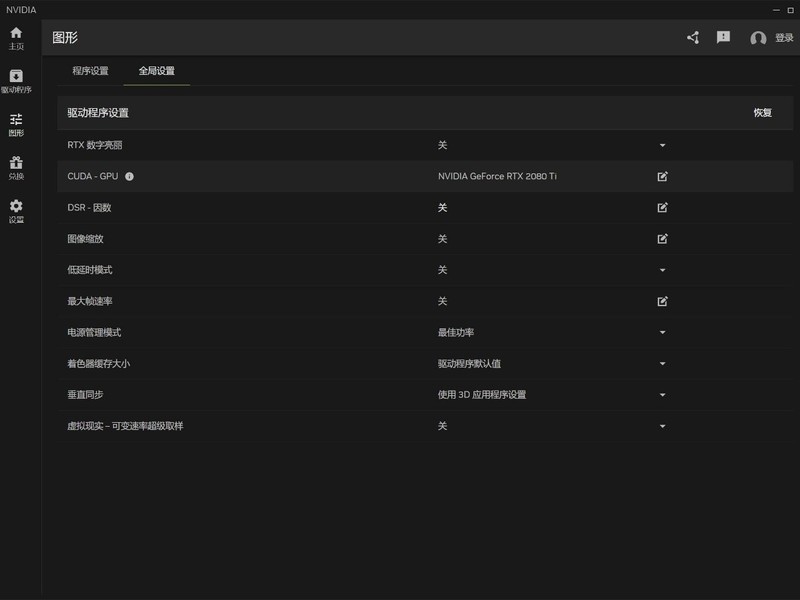This screenshot has height=600, width=800.
Task: Click the 垂直同步 row label
Action: click(x=85, y=395)
